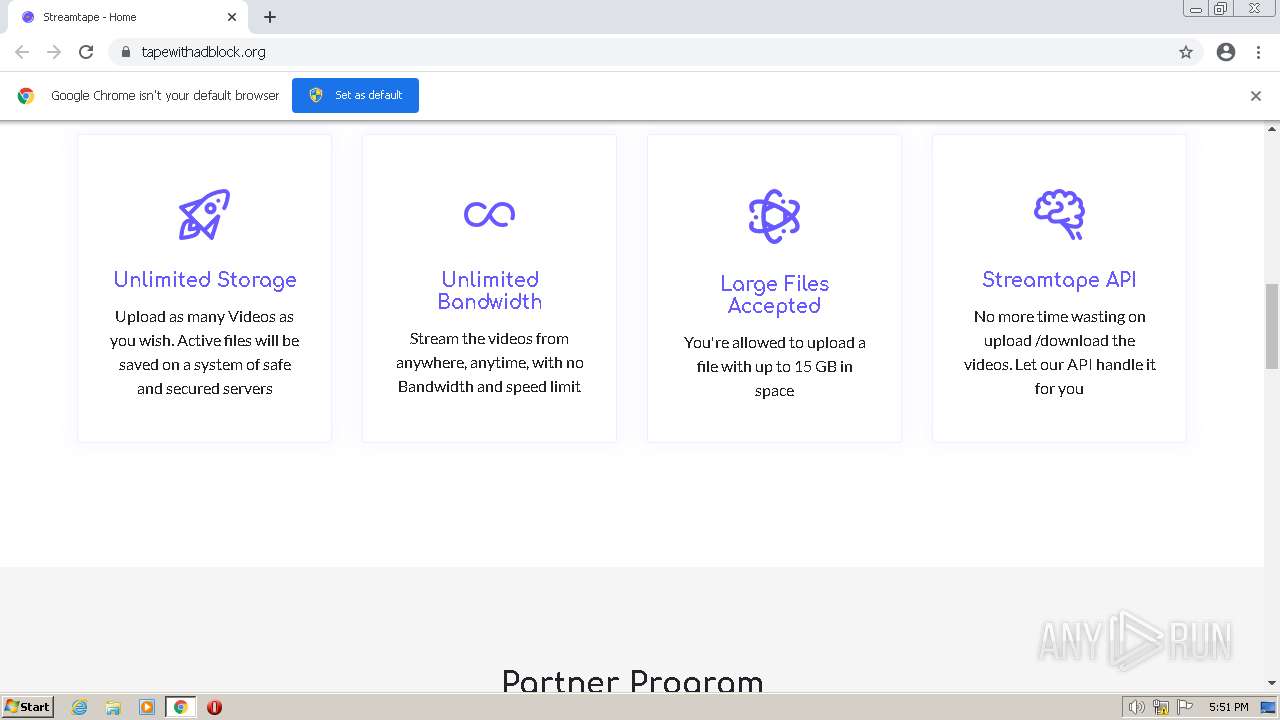Select the Streamtape API heading
Screen dimensions: 1280x720
point(1059,280)
